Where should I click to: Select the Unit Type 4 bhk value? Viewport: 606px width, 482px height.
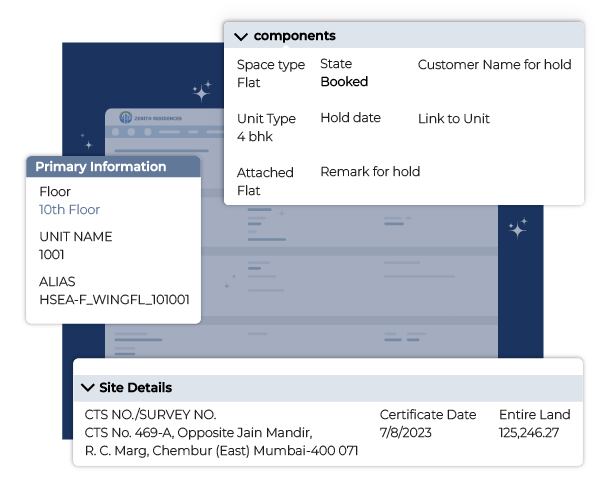pyautogui.click(x=254, y=137)
